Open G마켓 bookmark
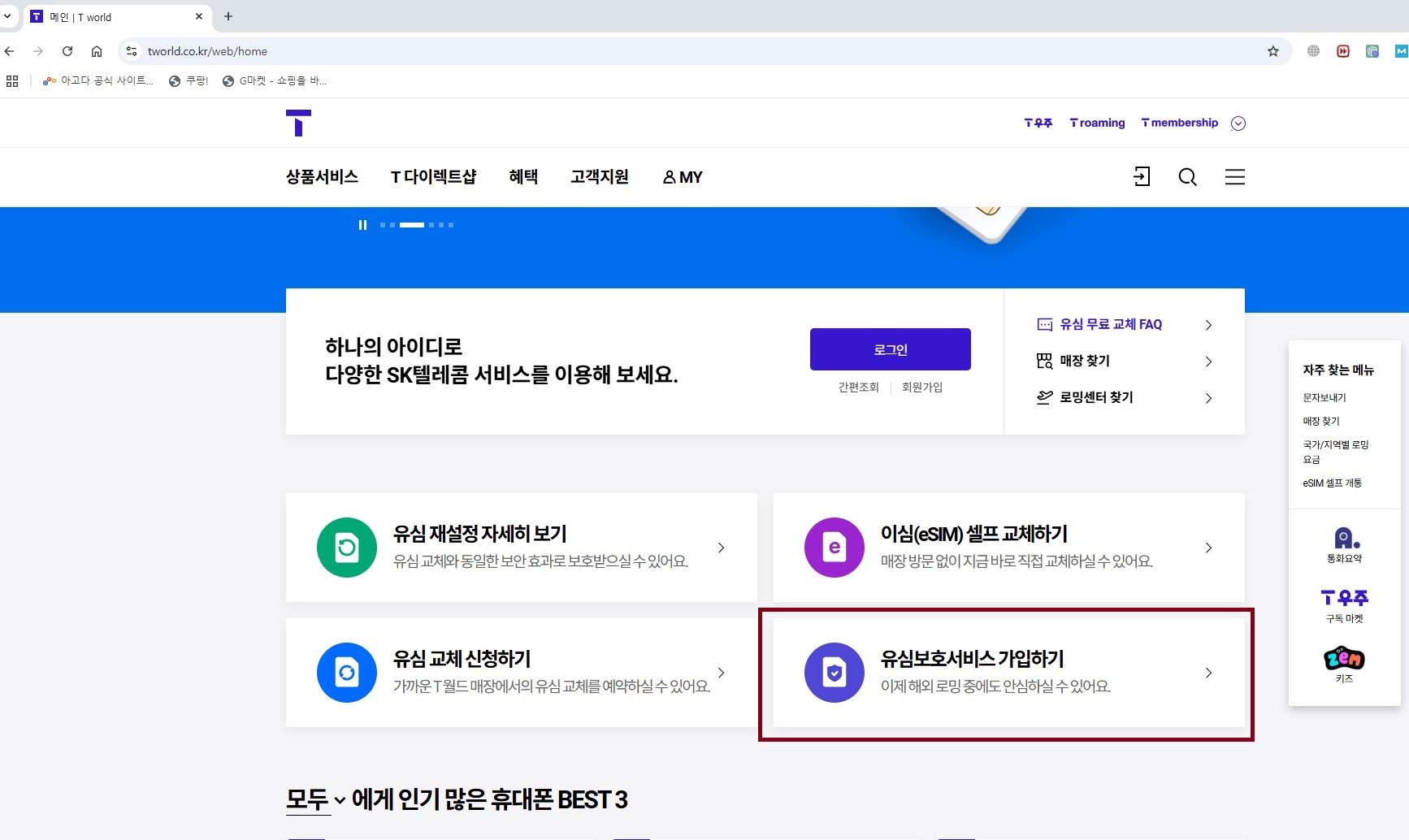The height and width of the screenshot is (840, 1409). pos(275,80)
